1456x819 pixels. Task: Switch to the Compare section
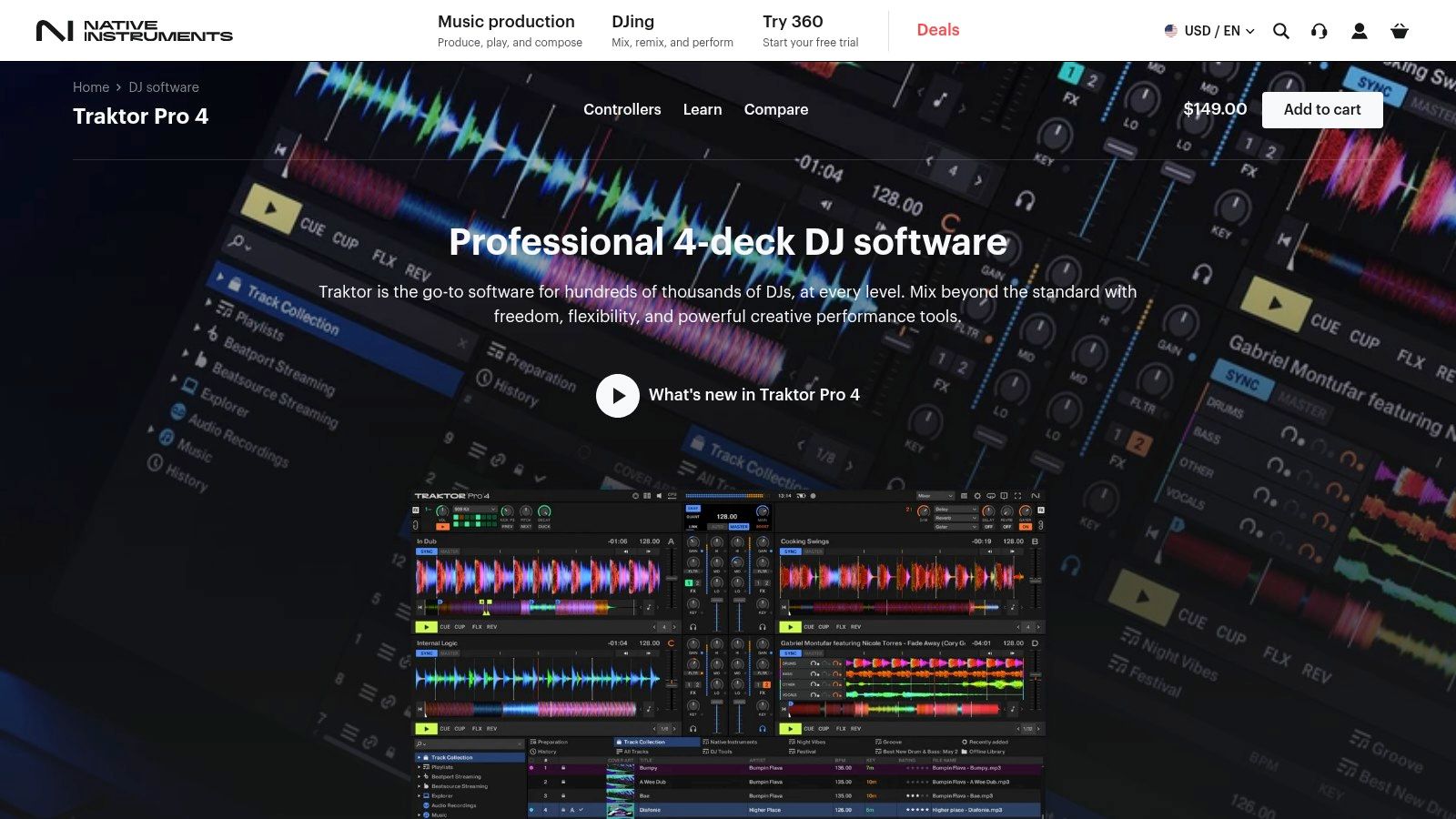776,109
